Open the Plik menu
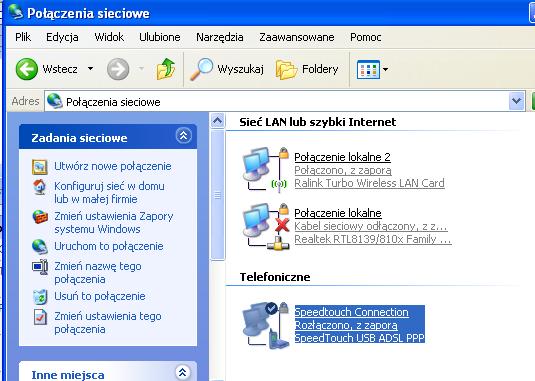Screen dimensions: 535x381 tap(23, 37)
